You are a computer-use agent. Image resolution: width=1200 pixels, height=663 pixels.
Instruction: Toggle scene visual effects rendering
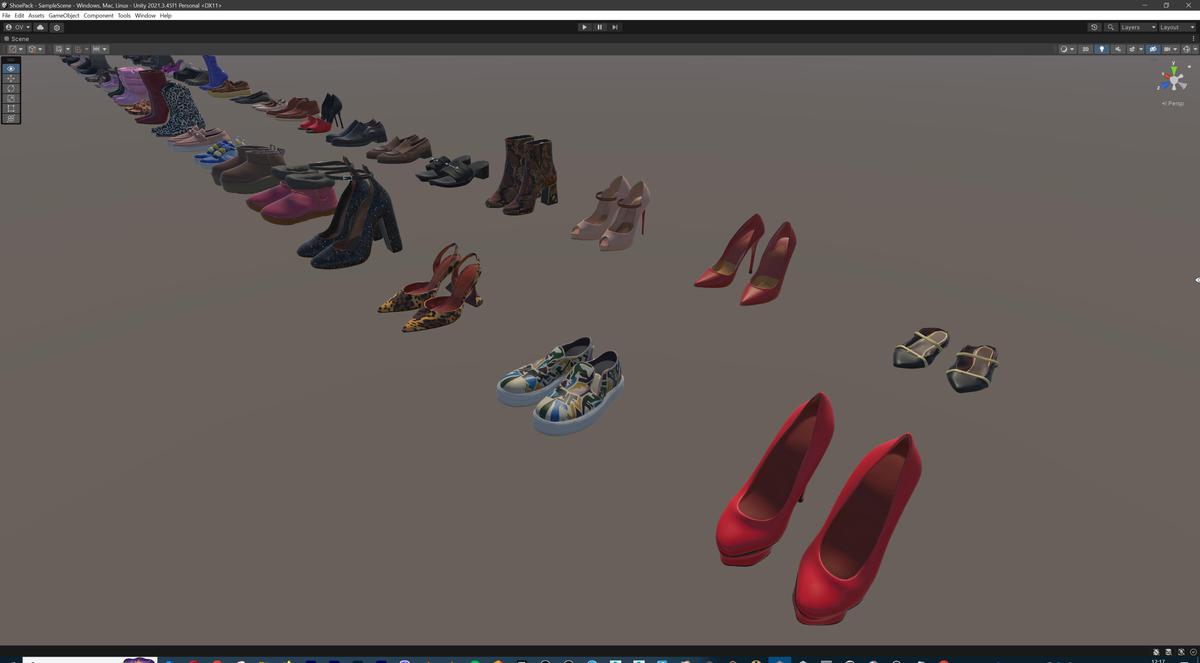point(1132,49)
